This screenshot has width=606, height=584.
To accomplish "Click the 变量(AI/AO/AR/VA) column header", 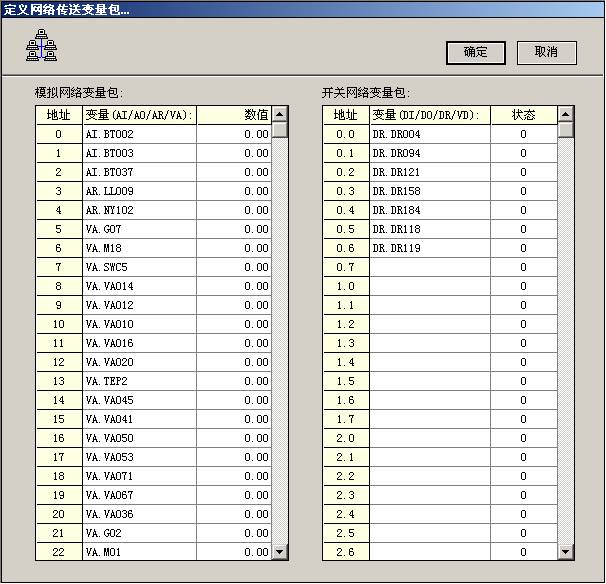I will pos(139,115).
